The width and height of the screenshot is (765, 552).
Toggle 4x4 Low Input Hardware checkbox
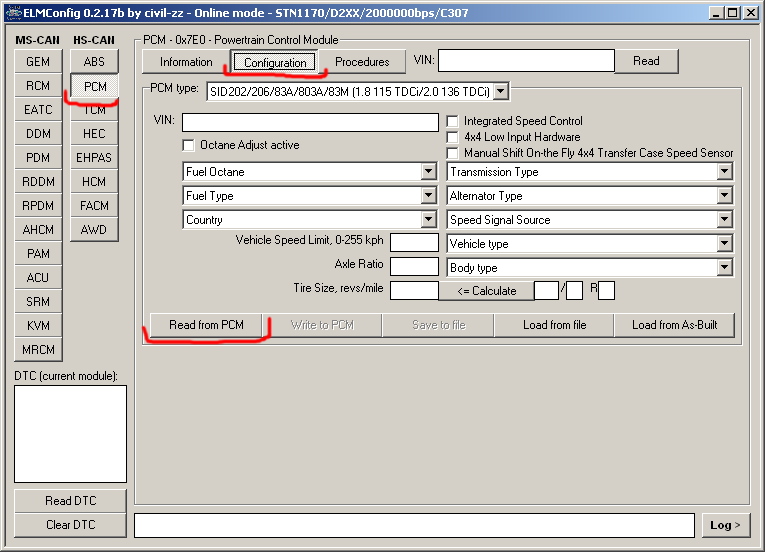(453, 137)
